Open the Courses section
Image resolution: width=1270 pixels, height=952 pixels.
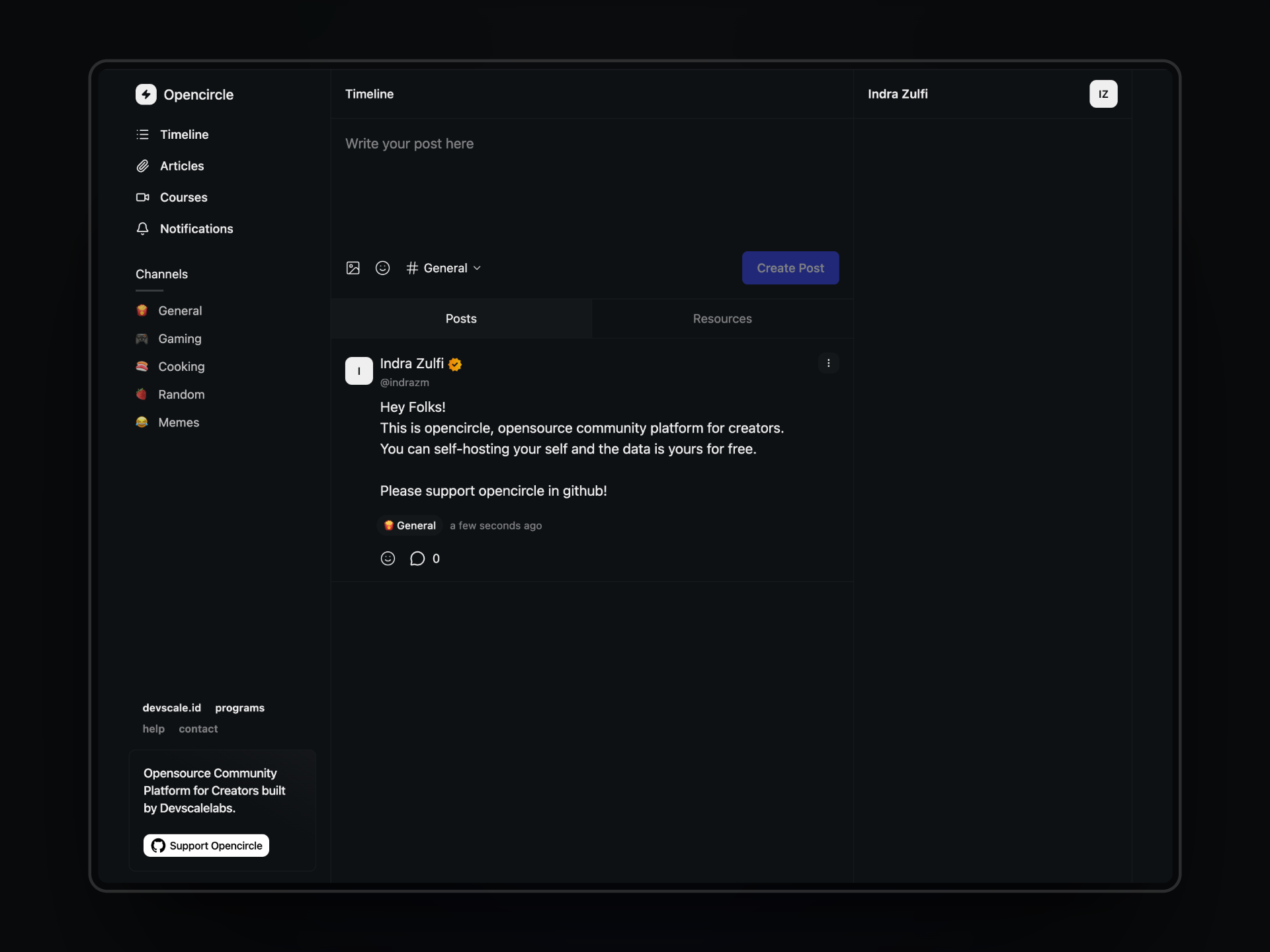point(183,197)
